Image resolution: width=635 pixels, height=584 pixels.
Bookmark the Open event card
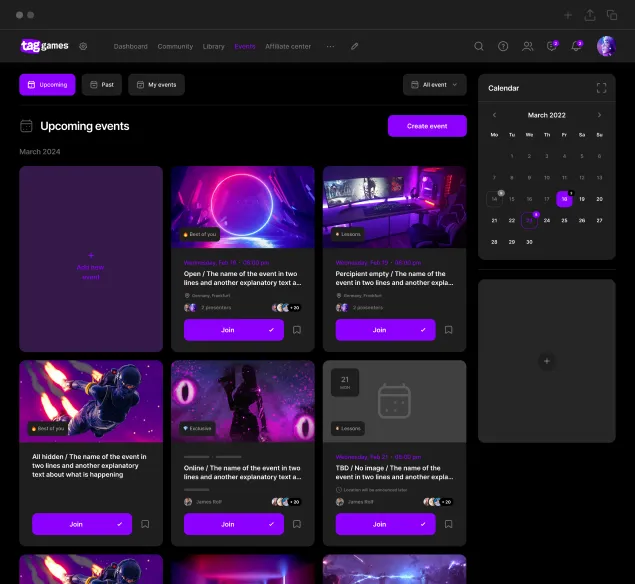(x=297, y=329)
